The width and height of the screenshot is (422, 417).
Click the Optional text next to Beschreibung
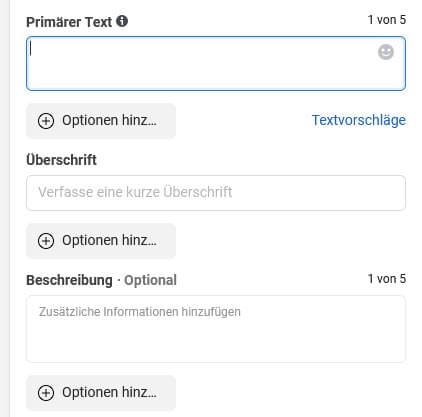coord(150,280)
